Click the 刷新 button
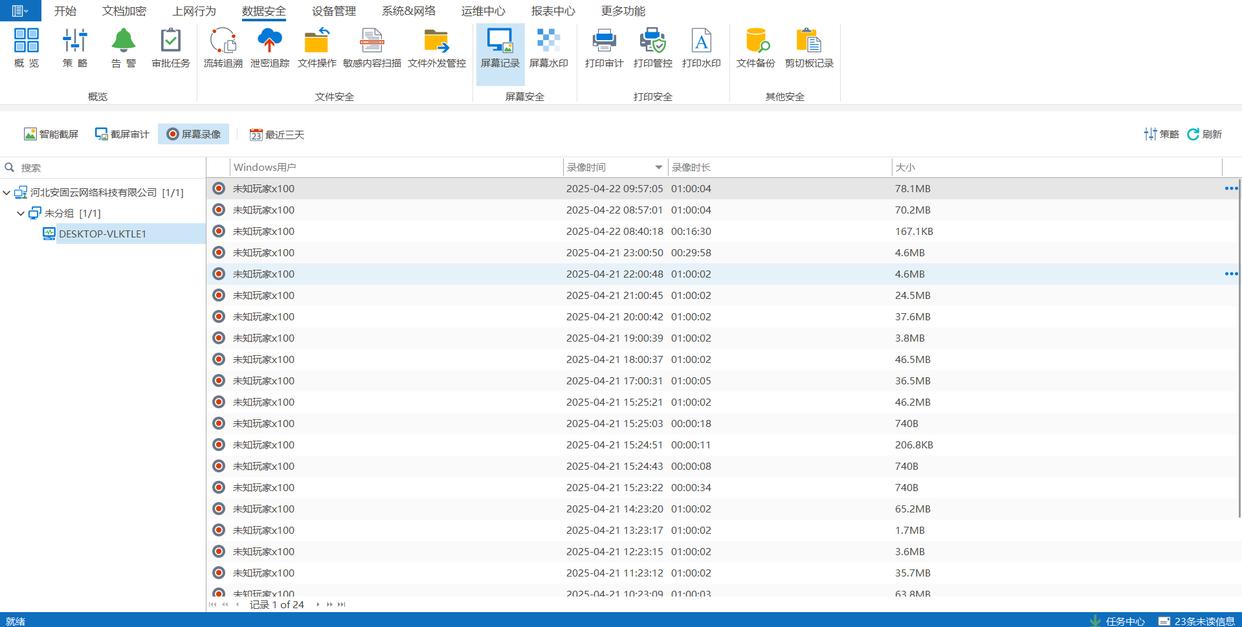Screen dimensions: 1242x627 point(1205,134)
